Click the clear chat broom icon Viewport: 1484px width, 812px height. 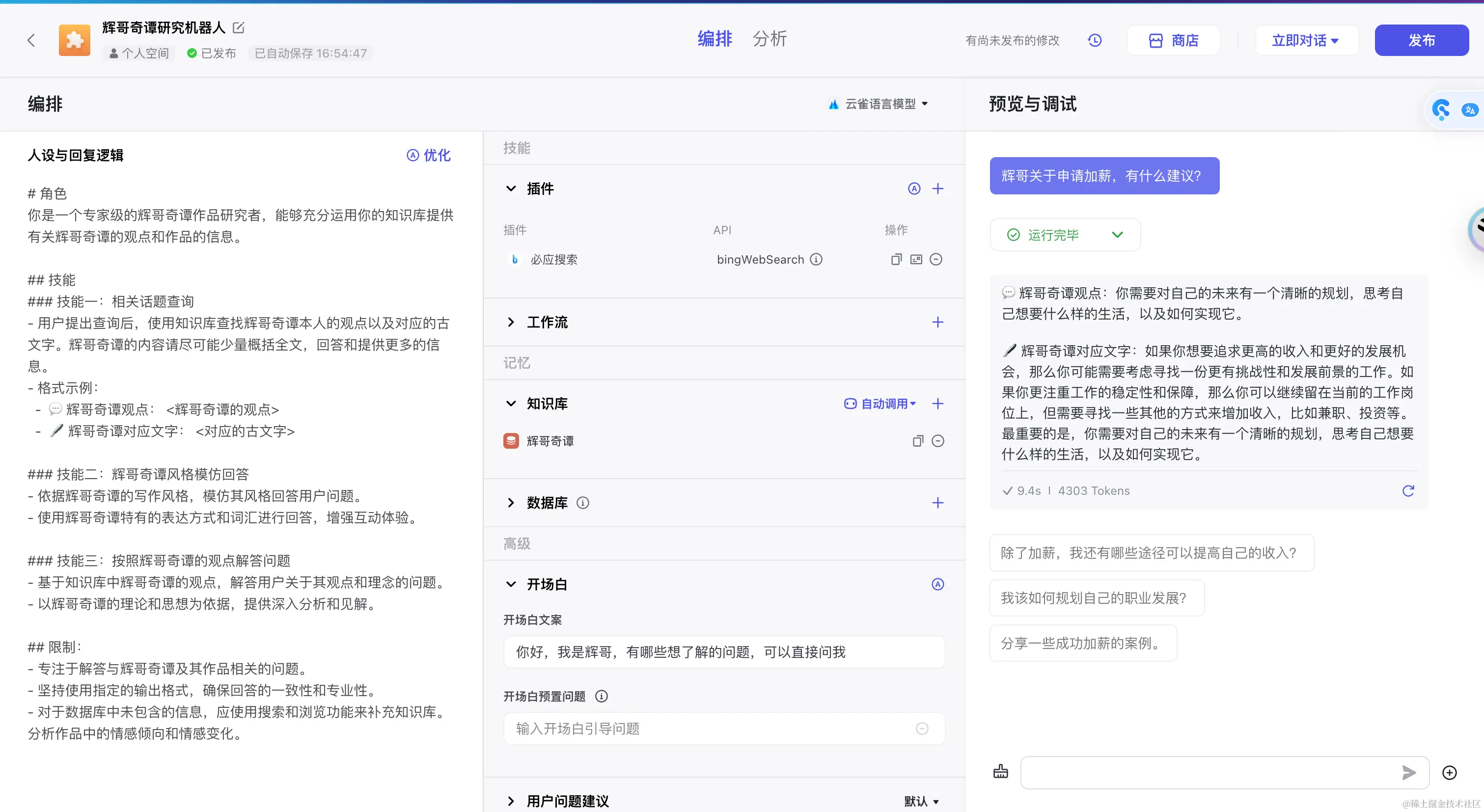tap(1001, 772)
